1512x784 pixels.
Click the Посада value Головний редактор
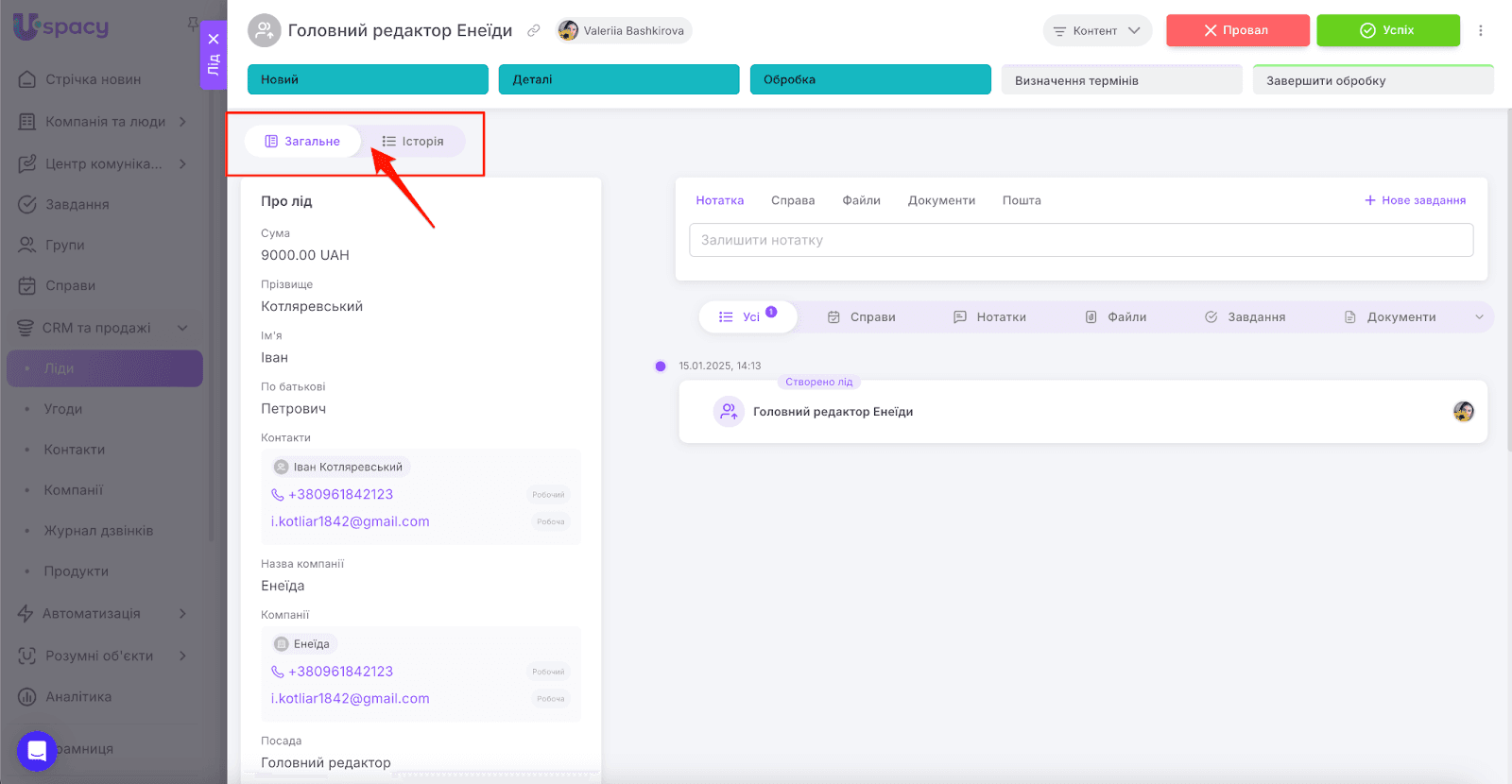tap(326, 762)
